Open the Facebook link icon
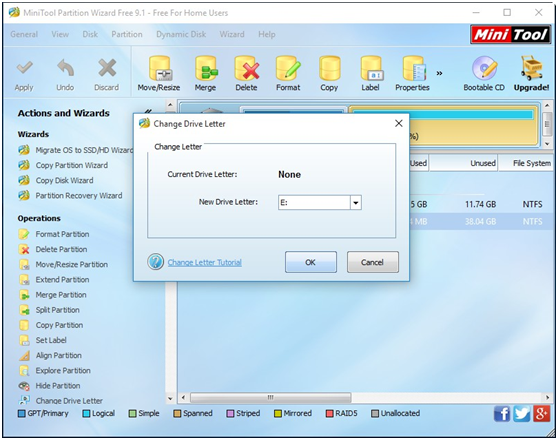 pos(502,414)
